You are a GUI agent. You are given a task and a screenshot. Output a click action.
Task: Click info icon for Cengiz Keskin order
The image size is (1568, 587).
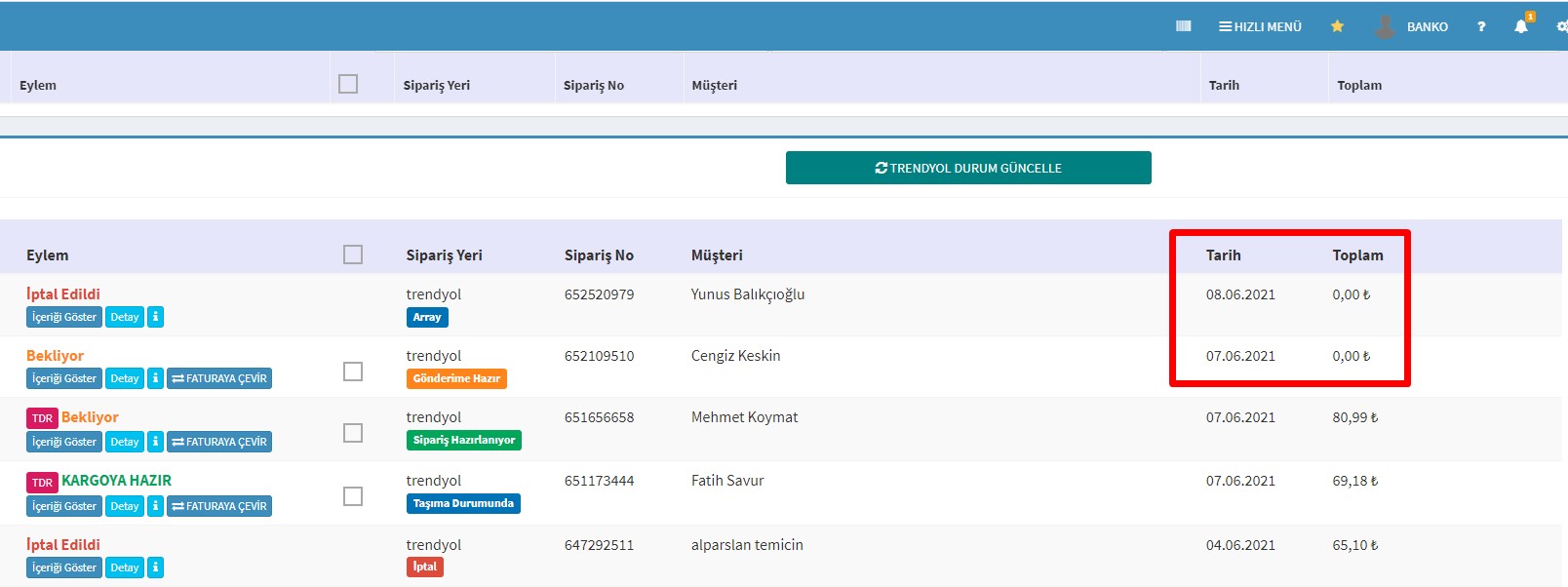[155, 378]
